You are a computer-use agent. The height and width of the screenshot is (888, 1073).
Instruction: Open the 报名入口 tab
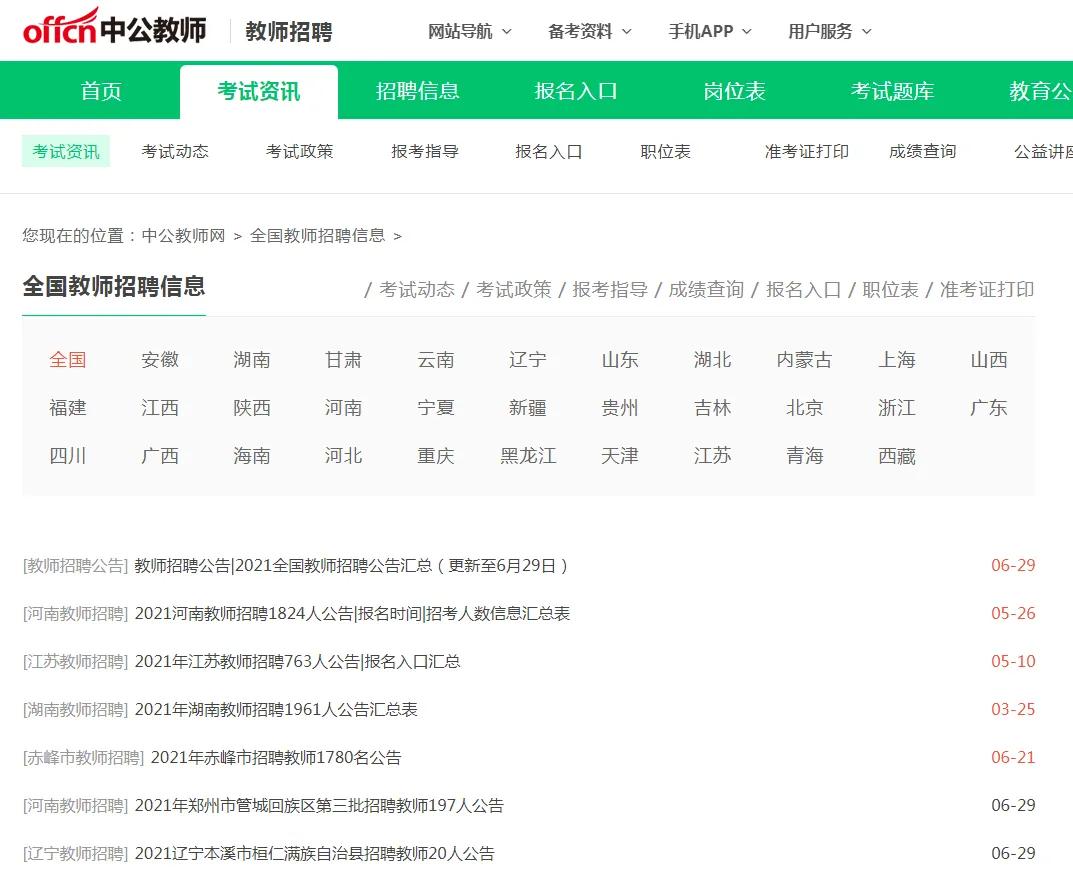click(x=575, y=91)
